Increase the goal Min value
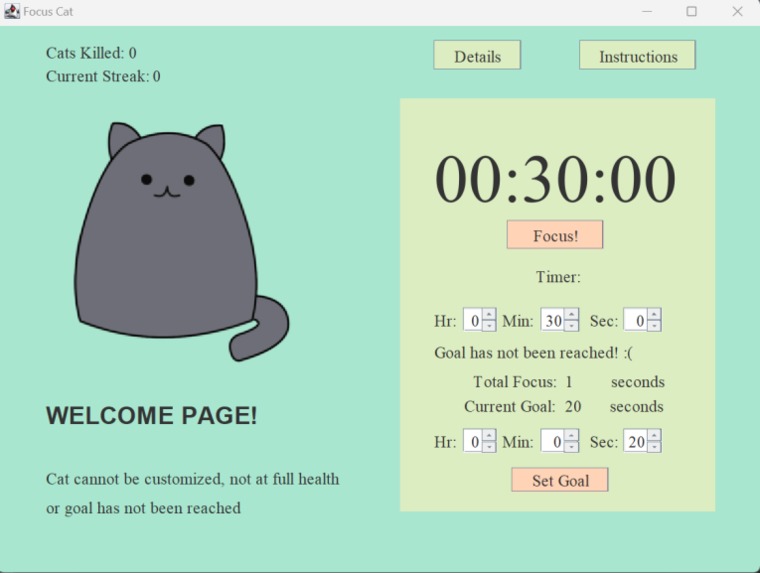760x573 pixels. click(x=571, y=435)
